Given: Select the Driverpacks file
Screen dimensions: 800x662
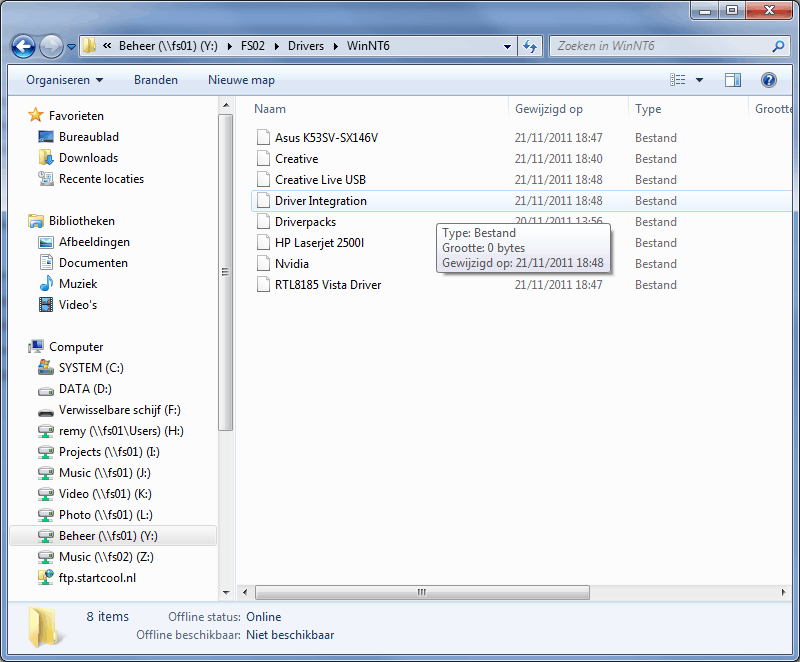Looking at the screenshot, I should point(305,222).
